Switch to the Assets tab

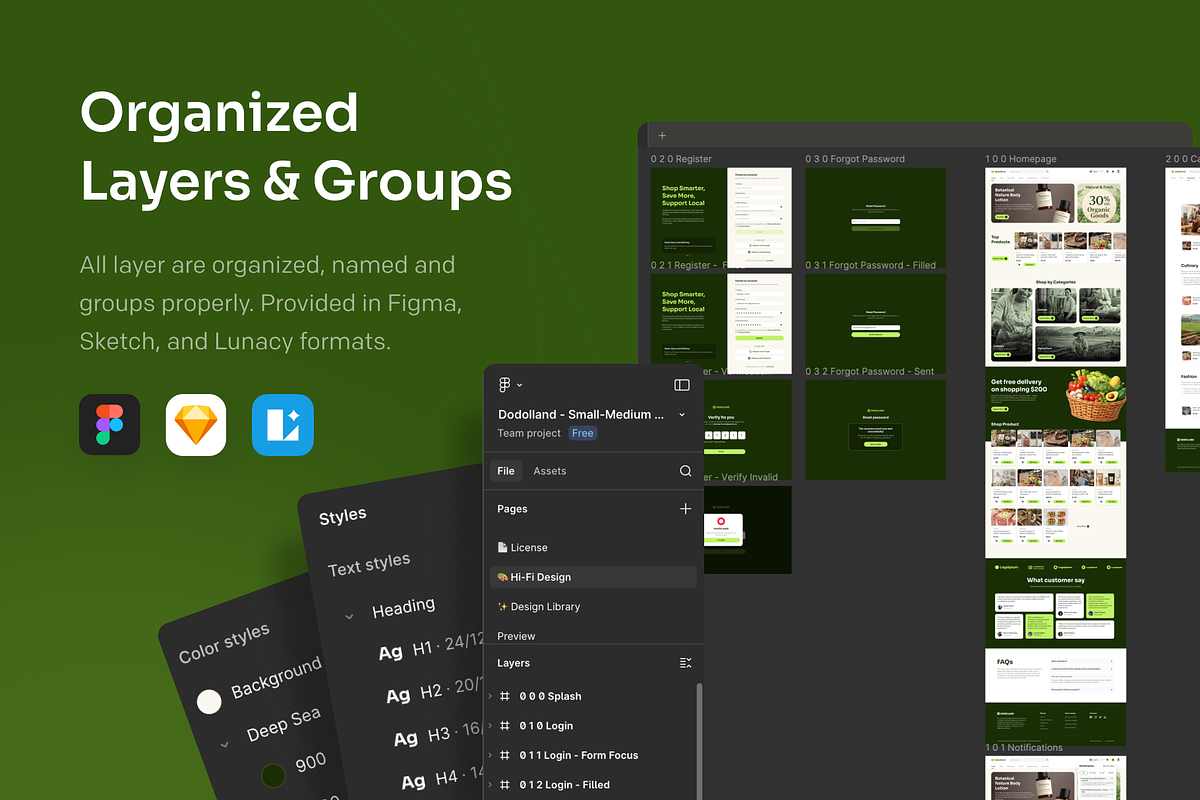(x=550, y=471)
